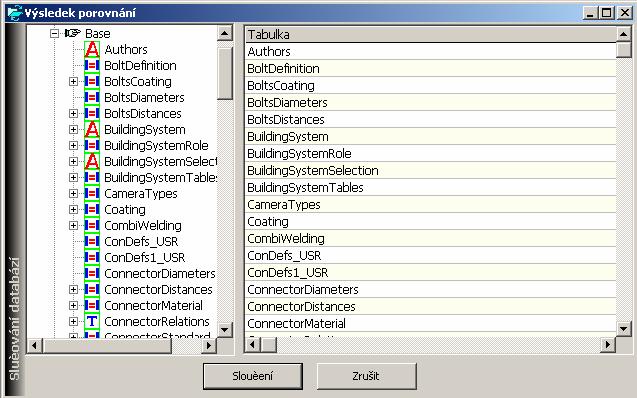Expand the ConnectorMaterial tree node
The image size is (637, 398).
pyautogui.click(x=73, y=305)
